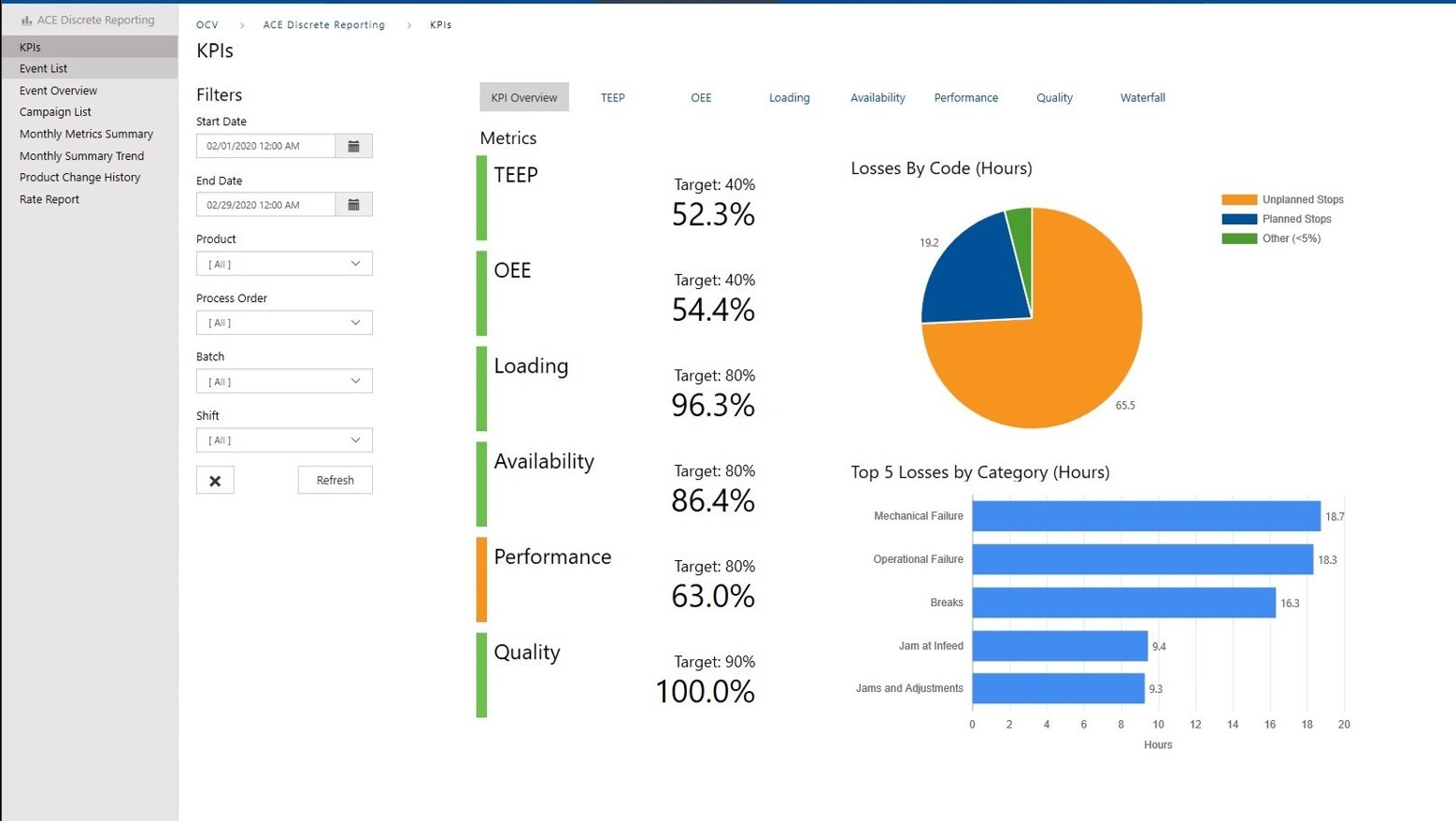1456x821 pixels.
Task: Open Monthly Metrics Summary report
Action: 86,134
